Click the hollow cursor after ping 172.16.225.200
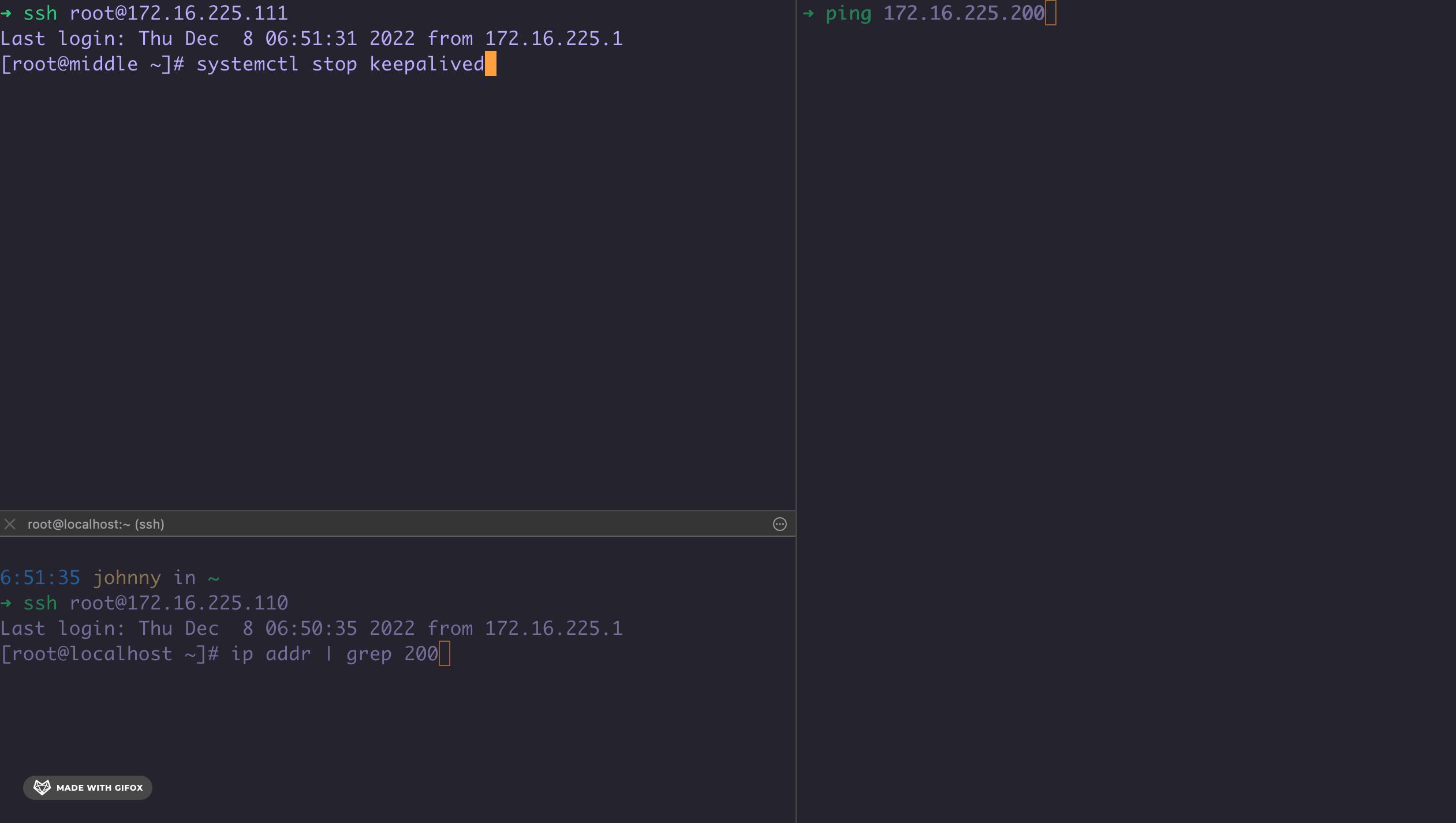Viewport: 1456px width, 823px height. 1050,13
